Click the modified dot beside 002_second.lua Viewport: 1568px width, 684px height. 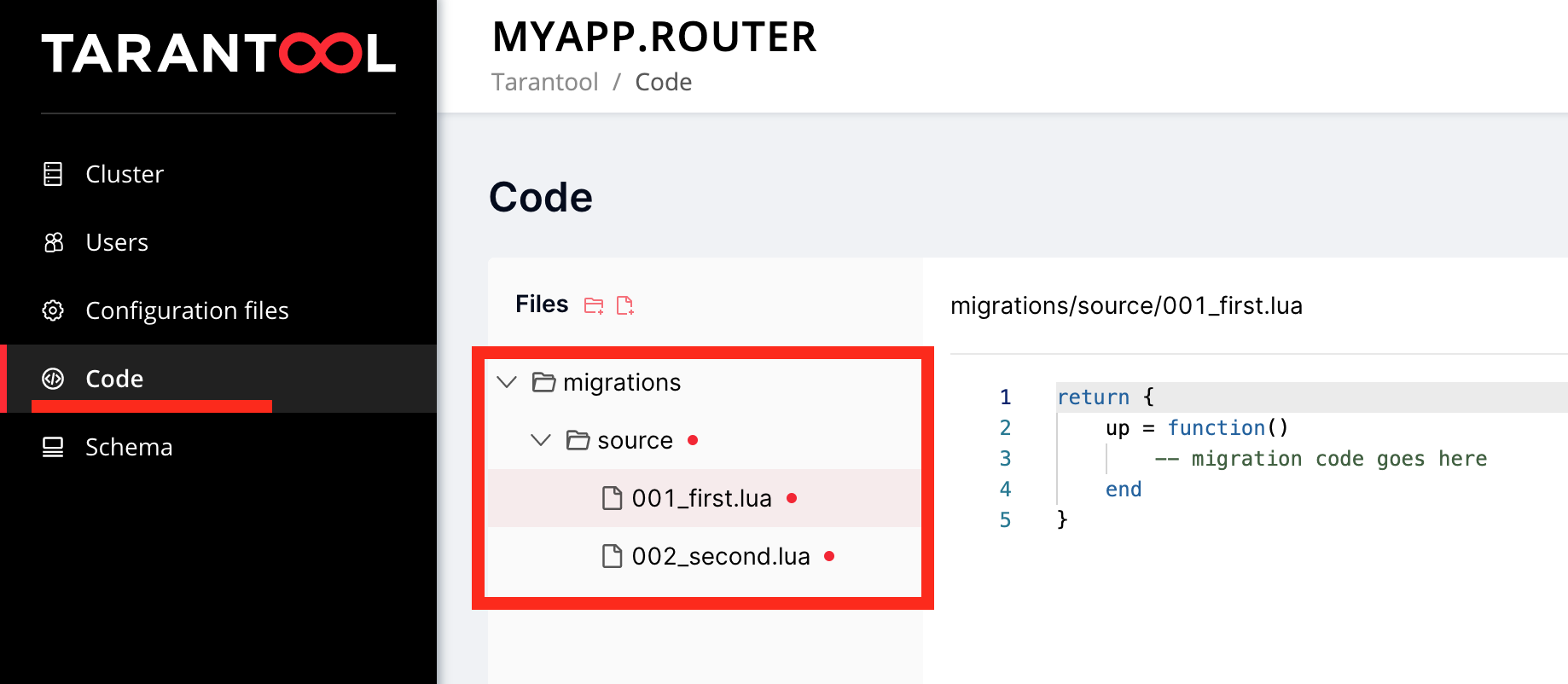click(829, 556)
